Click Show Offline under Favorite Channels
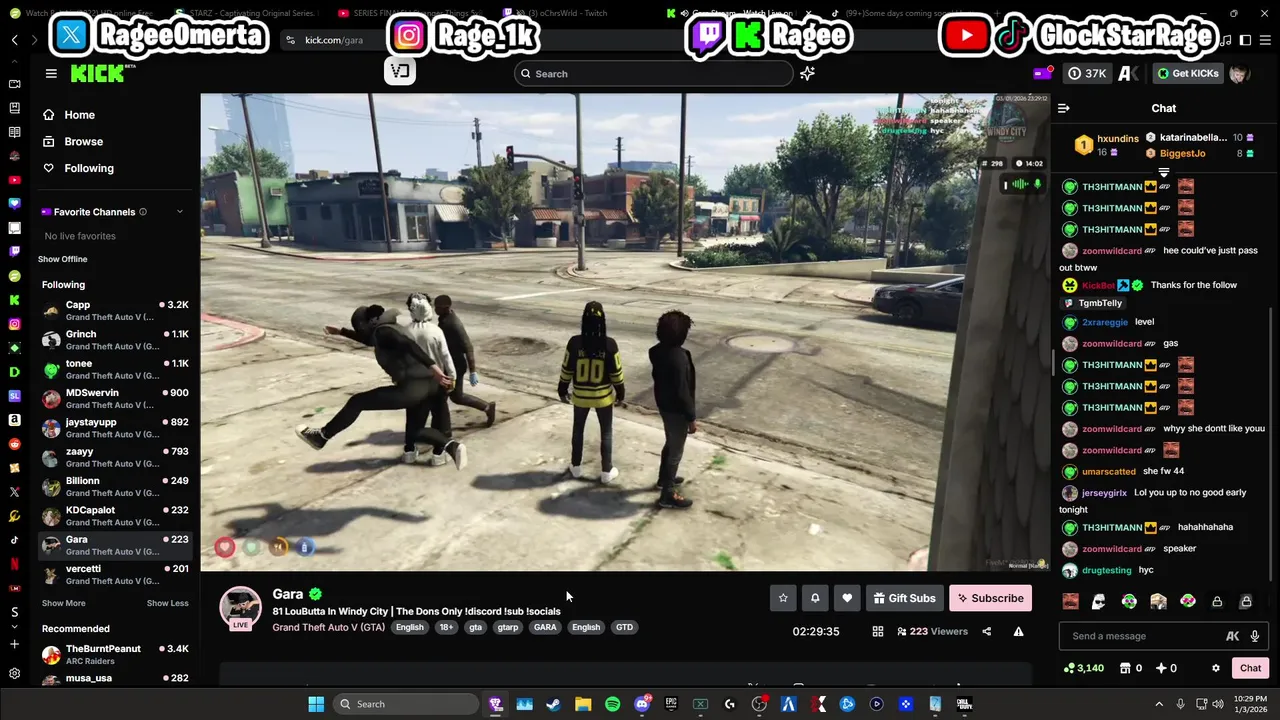The width and height of the screenshot is (1280, 720). point(63,259)
